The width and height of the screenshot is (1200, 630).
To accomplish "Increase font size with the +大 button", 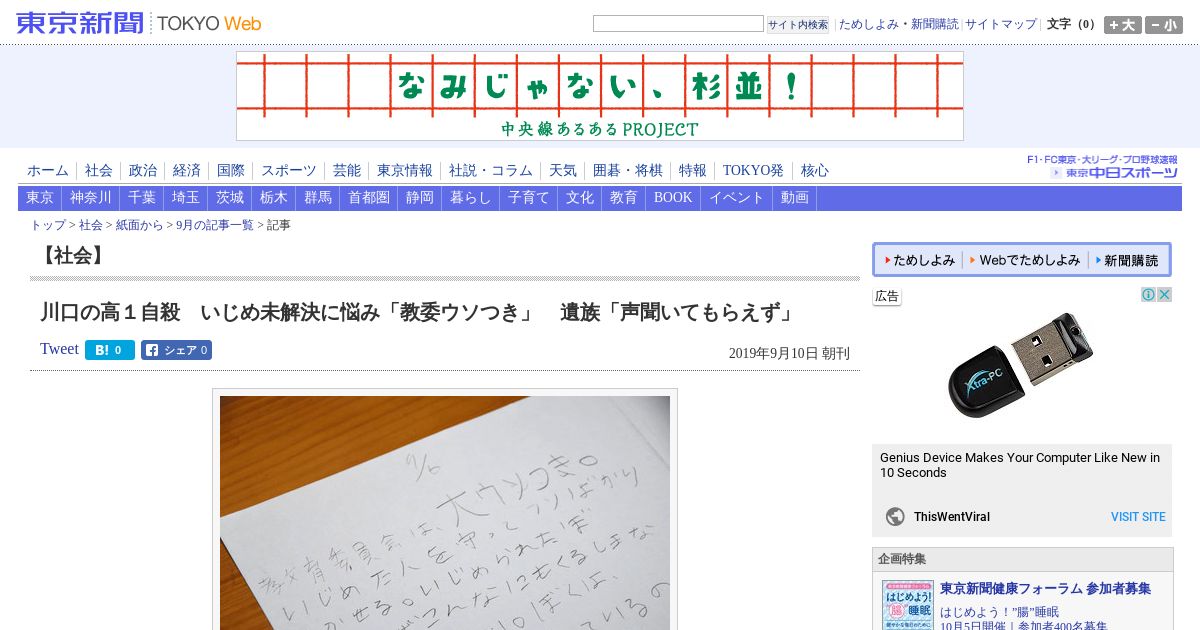I will pos(1122,25).
